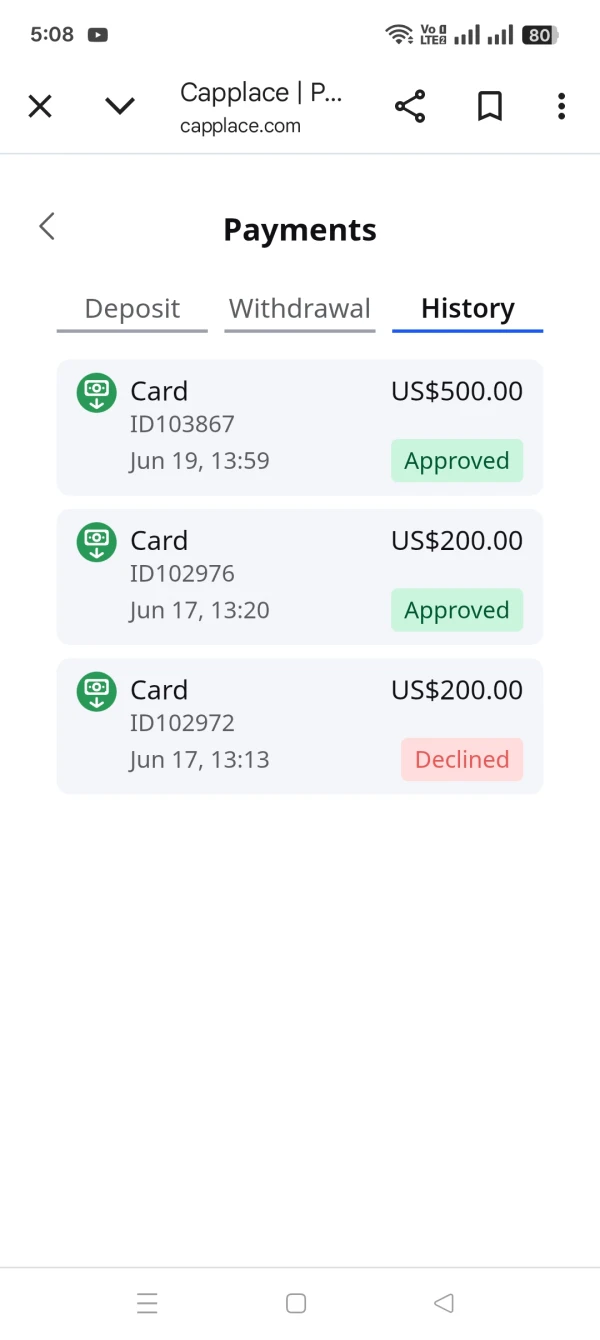The image size is (600, 1340).
Task: Switch to the Deposit tab
Action: [132, 309]
